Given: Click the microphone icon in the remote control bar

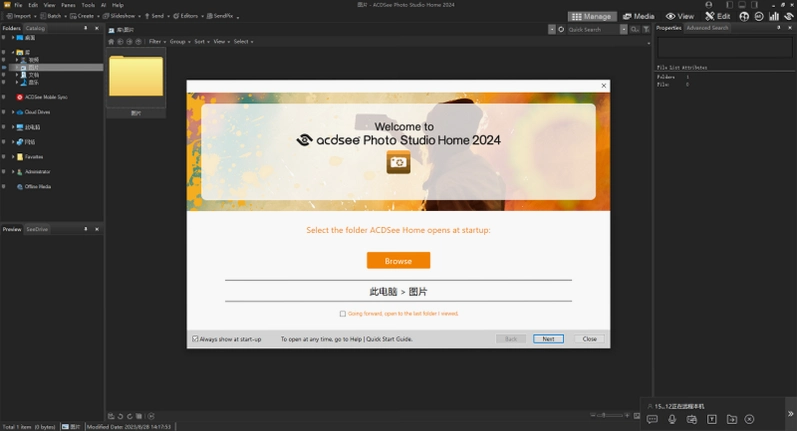Looking at the screenshot, I should tap(672, 419).
